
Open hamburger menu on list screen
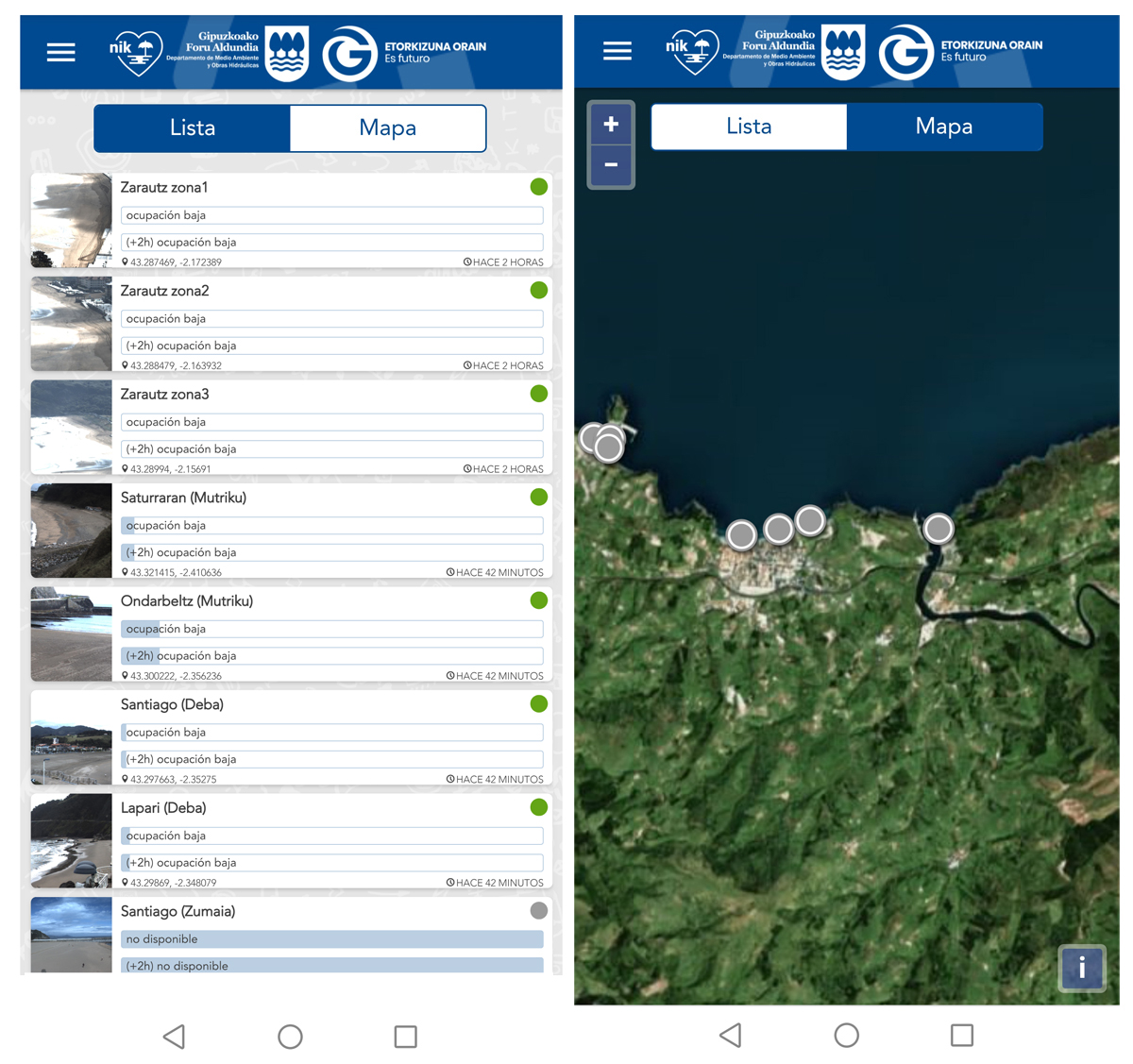click(60, 52)
